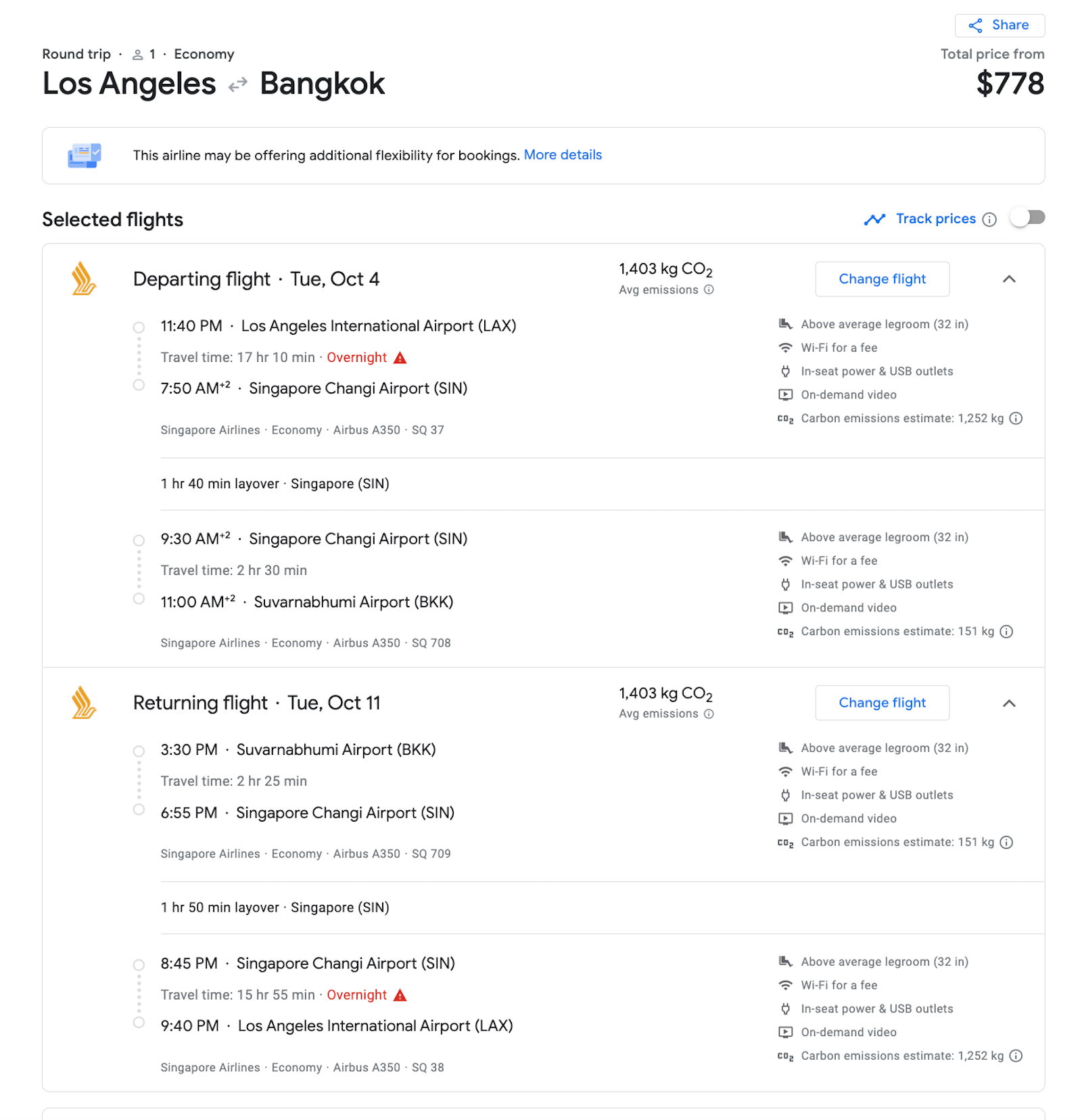The width and height of the screenshot is (1082, 1120).
Task: Click the Wi-Fi icon on the SQ 37 segment
Action: pyautogui.click(x=785, y=348)
